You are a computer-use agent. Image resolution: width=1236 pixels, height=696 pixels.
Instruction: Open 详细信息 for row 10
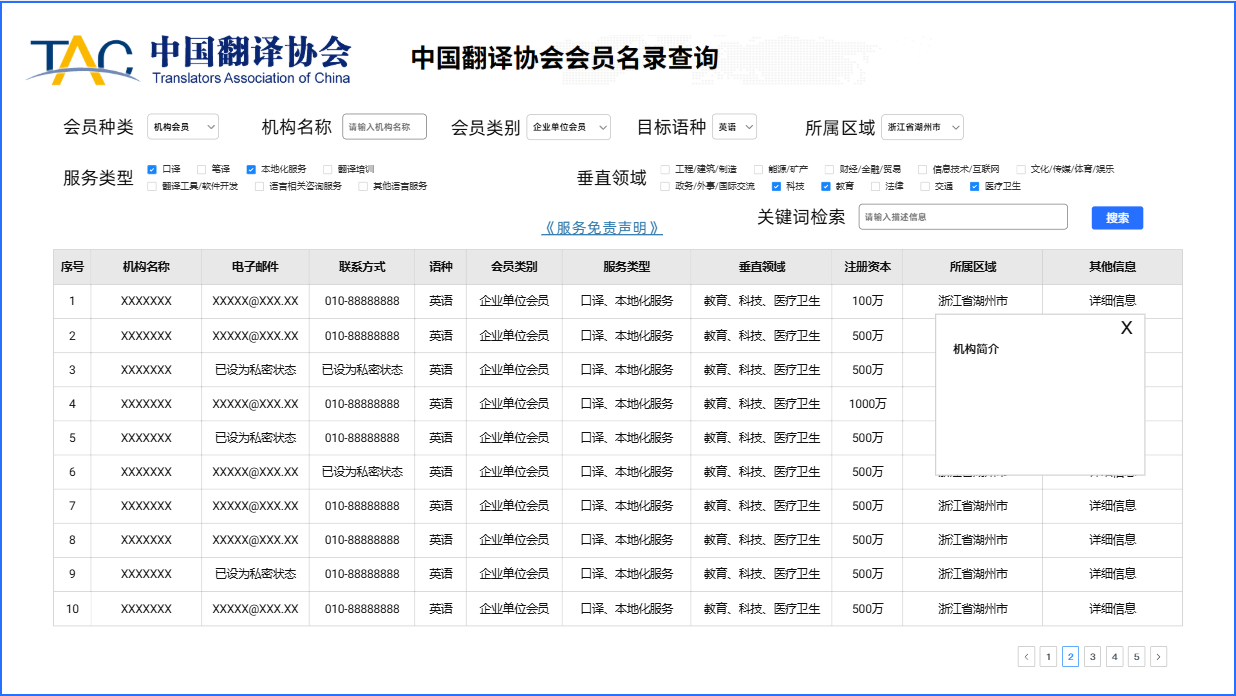pos(1112,608)
